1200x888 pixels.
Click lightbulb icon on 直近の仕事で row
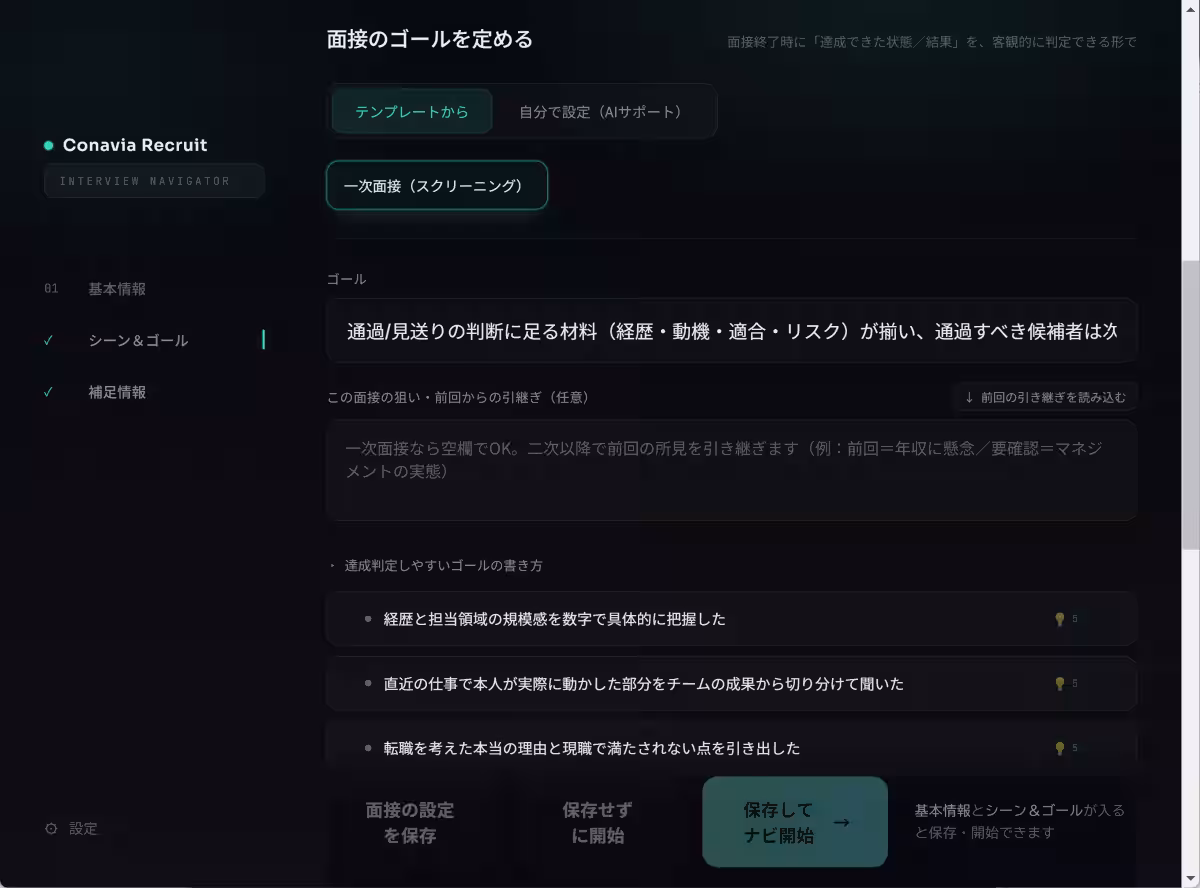[1060, 684]
